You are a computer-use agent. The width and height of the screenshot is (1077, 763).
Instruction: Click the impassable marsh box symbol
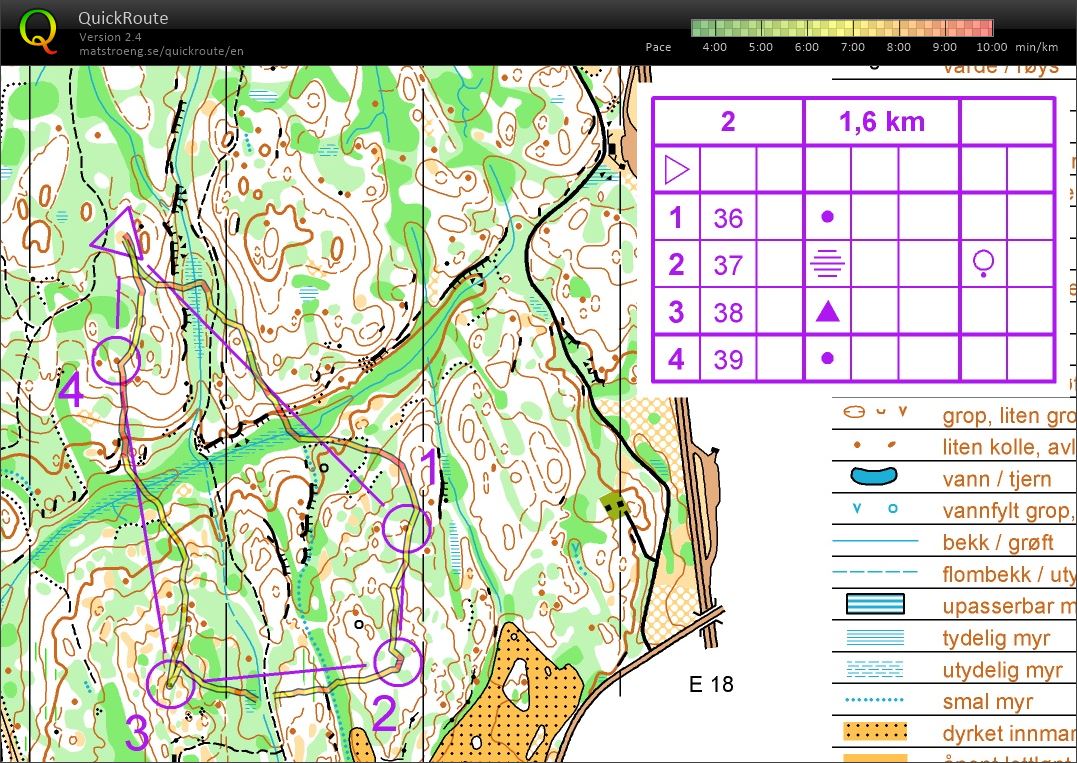coord(875,604)
